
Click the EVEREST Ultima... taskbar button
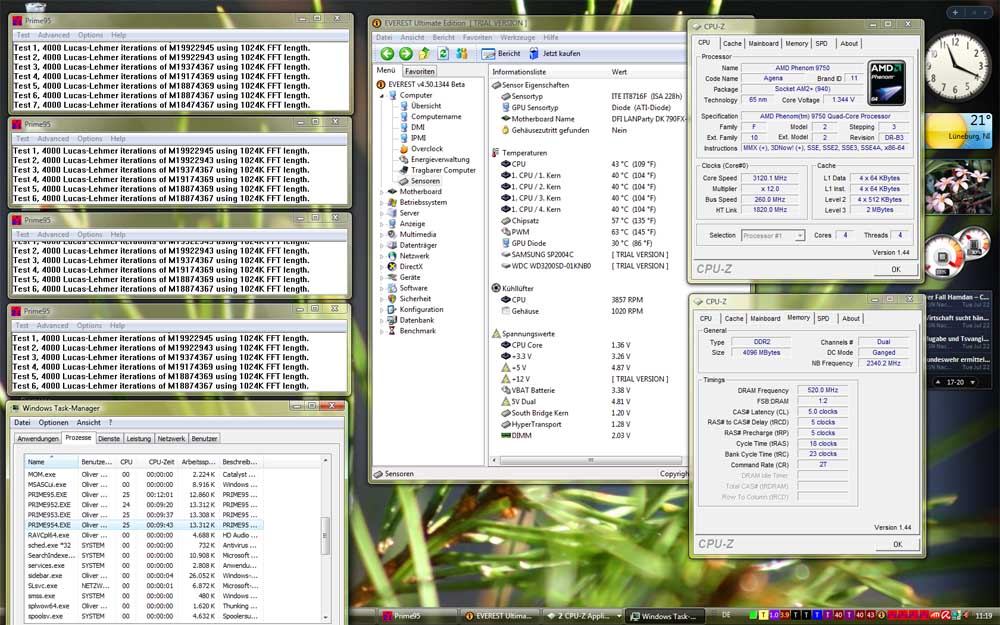(x=499, y=616)
